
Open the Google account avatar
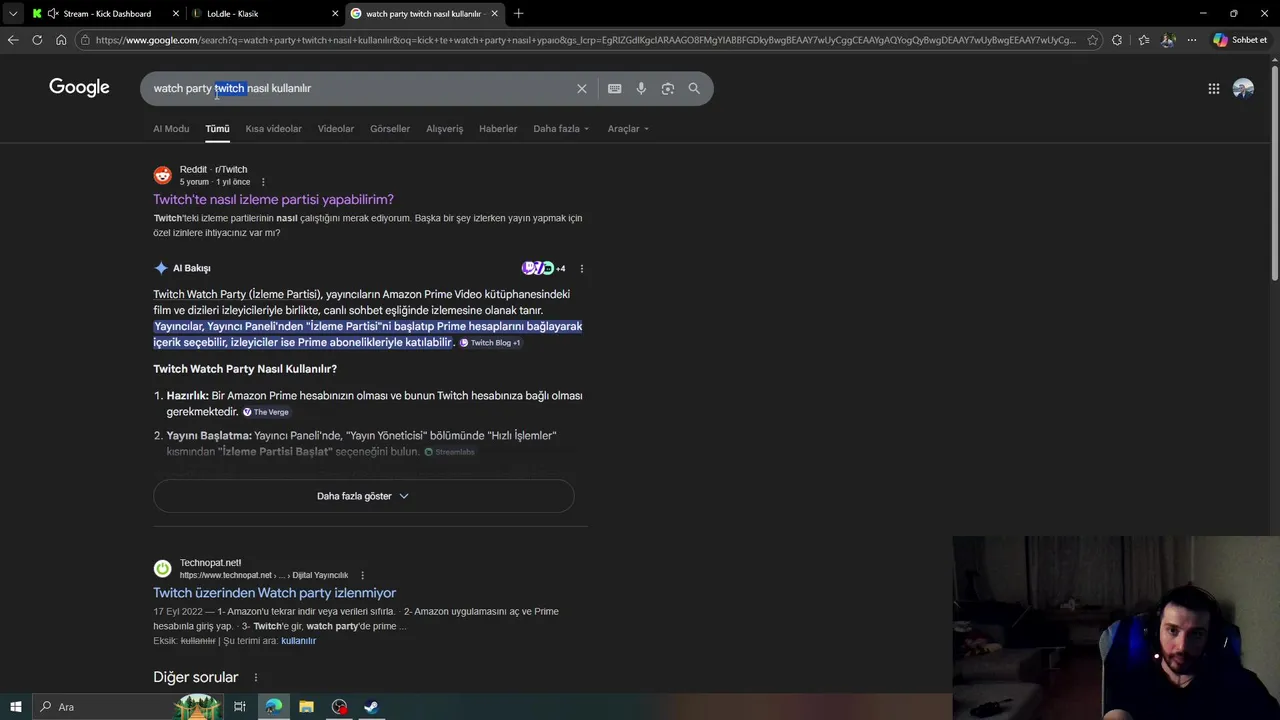pos(1243,88)
